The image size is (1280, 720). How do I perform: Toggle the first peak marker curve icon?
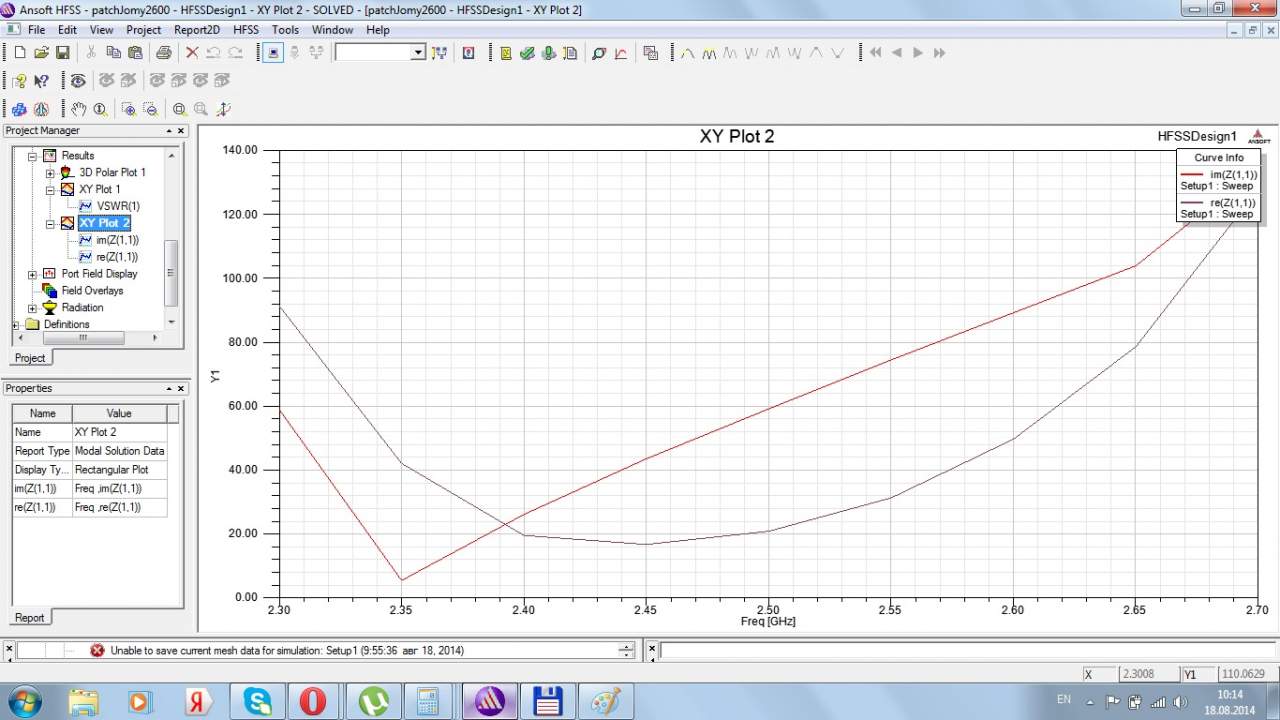click(687, 53)
